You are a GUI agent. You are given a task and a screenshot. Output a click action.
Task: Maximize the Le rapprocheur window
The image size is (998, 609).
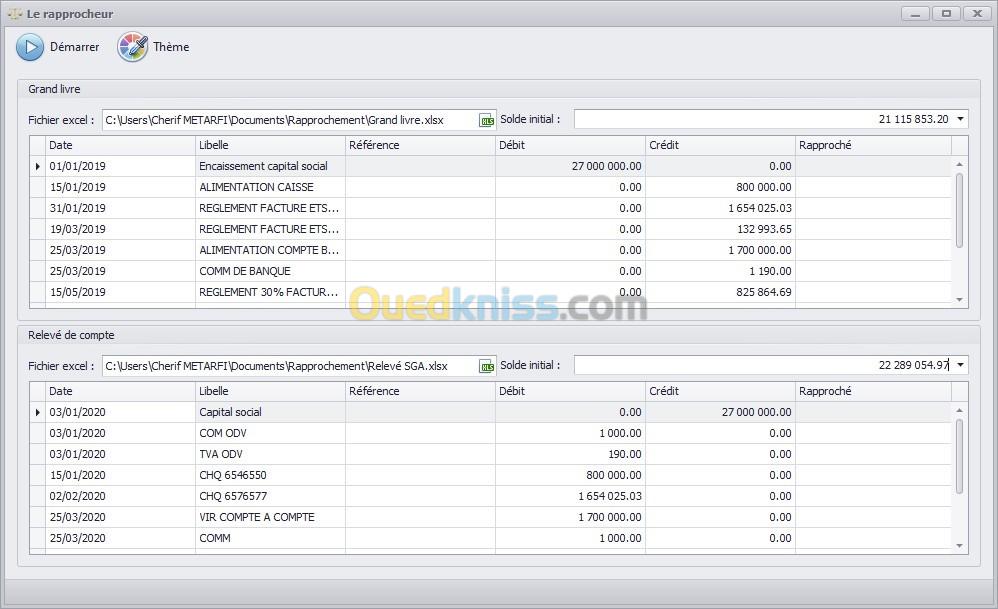click(945, 14)
